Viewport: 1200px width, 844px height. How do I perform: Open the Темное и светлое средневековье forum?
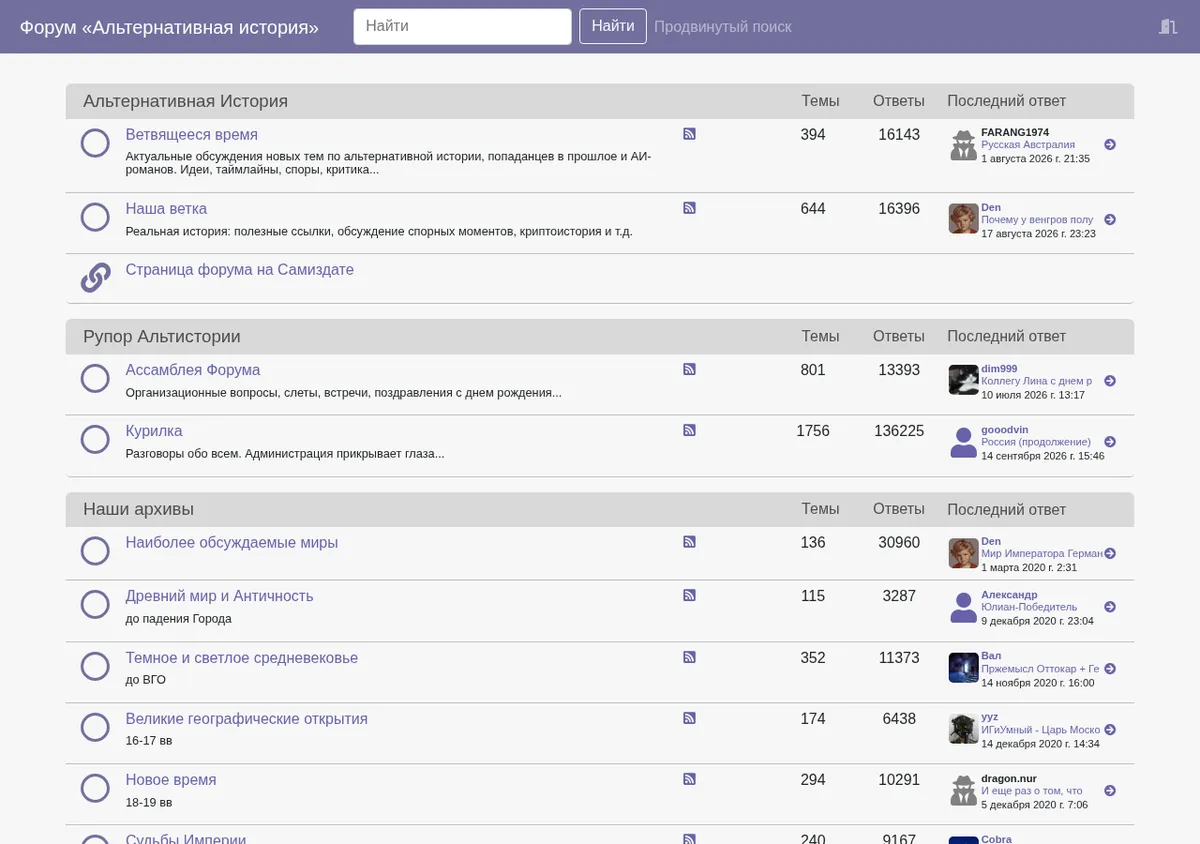(x=242, y=658)
